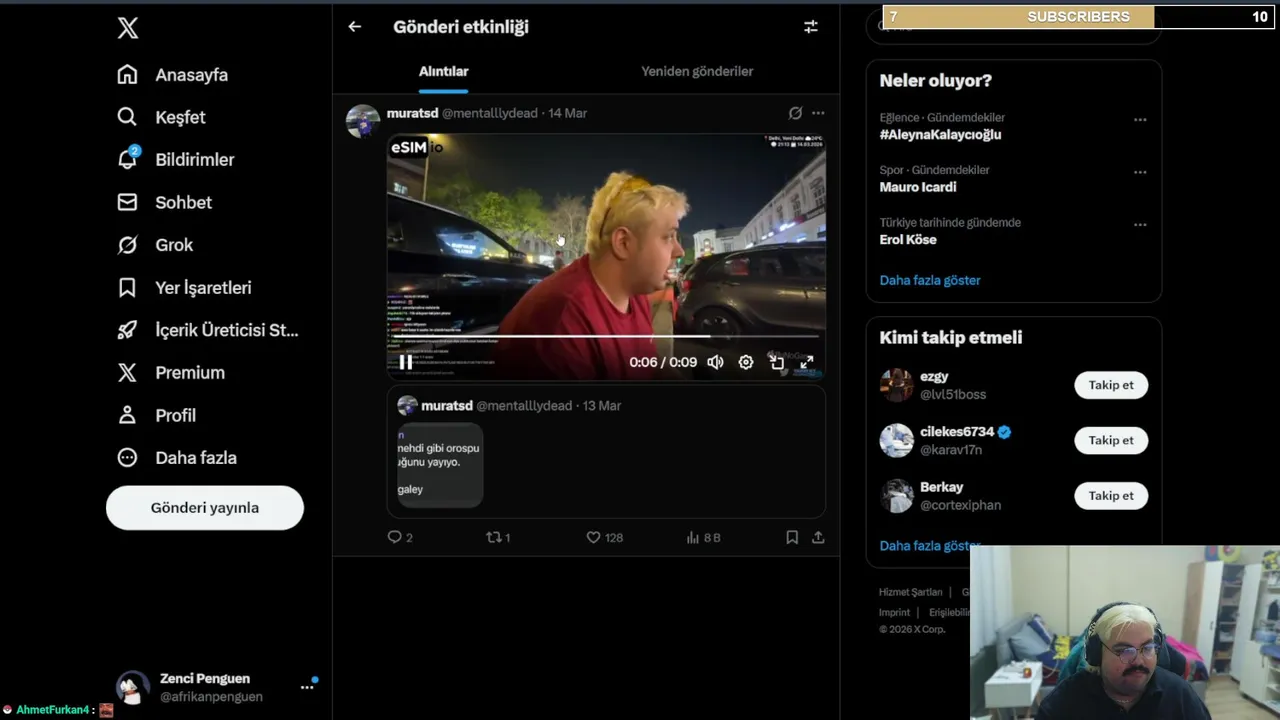1280x720 pixels.
Task: Repost using the retweet icon
Action: click(493, 537)
